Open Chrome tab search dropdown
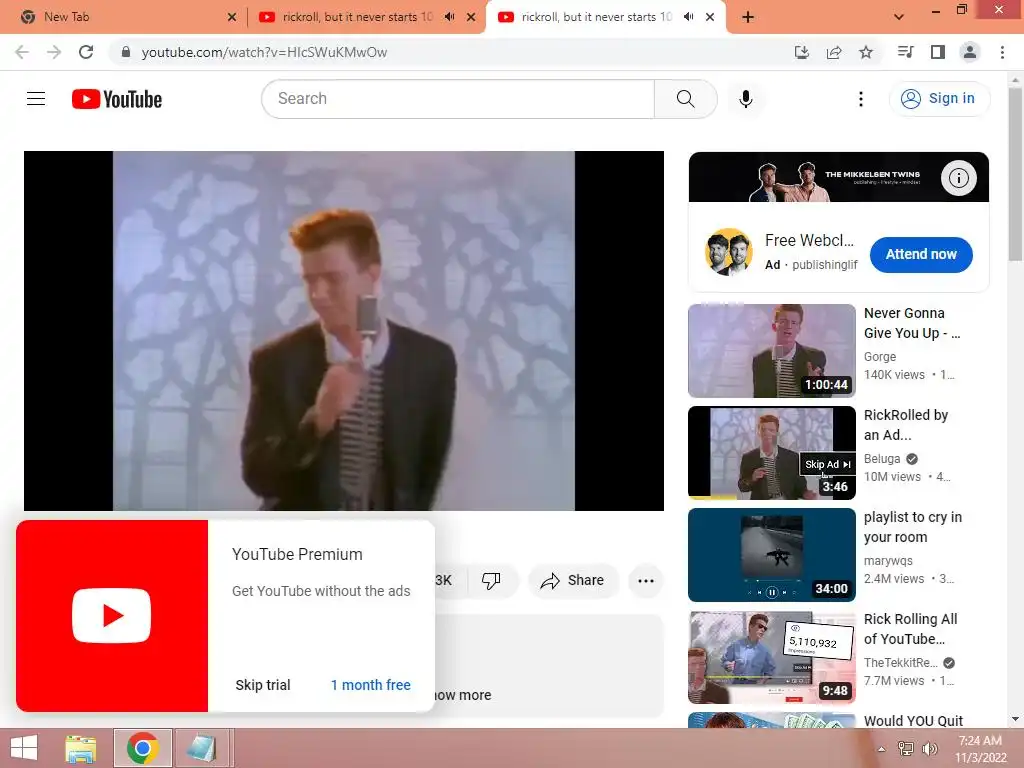Screen dimensions: 1024x768 coord(899,17)
